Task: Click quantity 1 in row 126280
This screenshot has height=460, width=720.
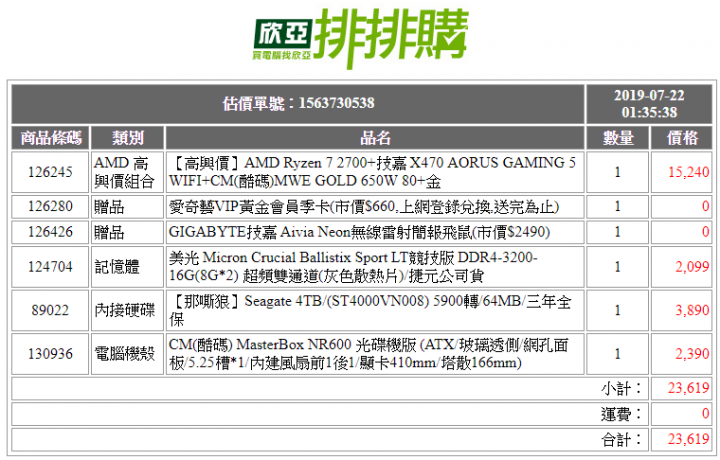Action: (618, 207)
